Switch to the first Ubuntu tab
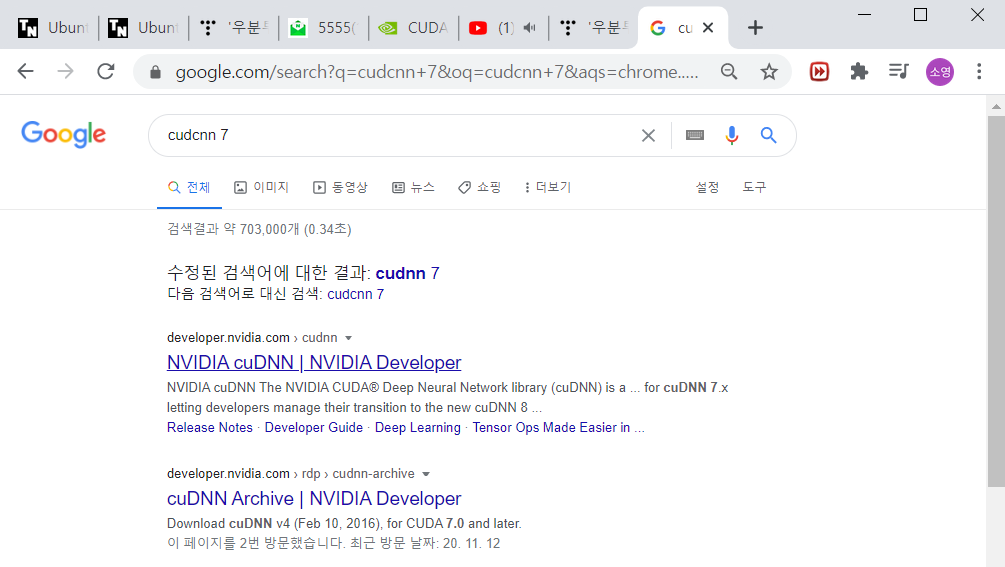This screenshot has height=567, width=1005. (53, 28)
